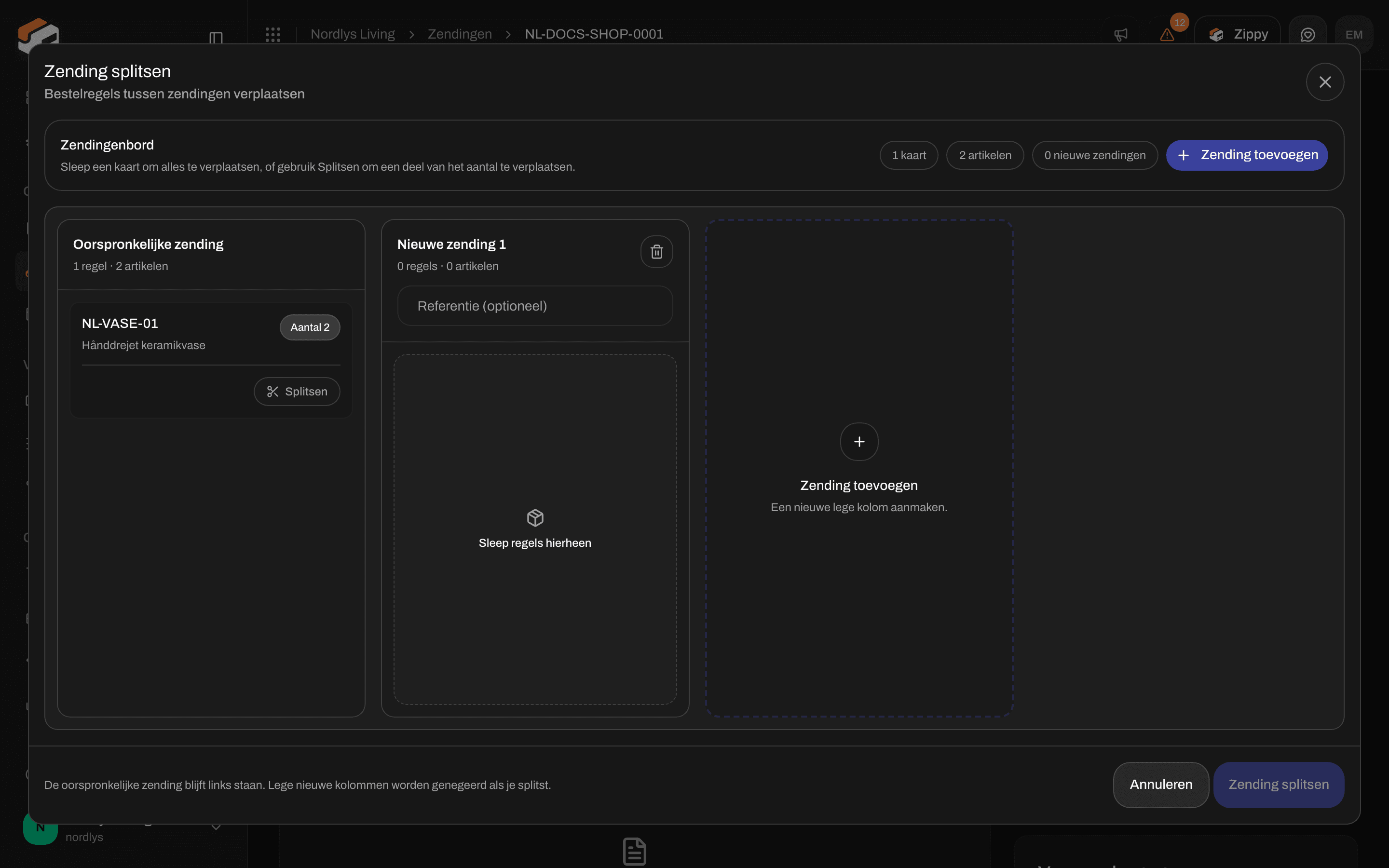Screen dimensions: 1389x868
Task: Click the Håndrejet keramikvase description
Action: [x=144, y=346]
